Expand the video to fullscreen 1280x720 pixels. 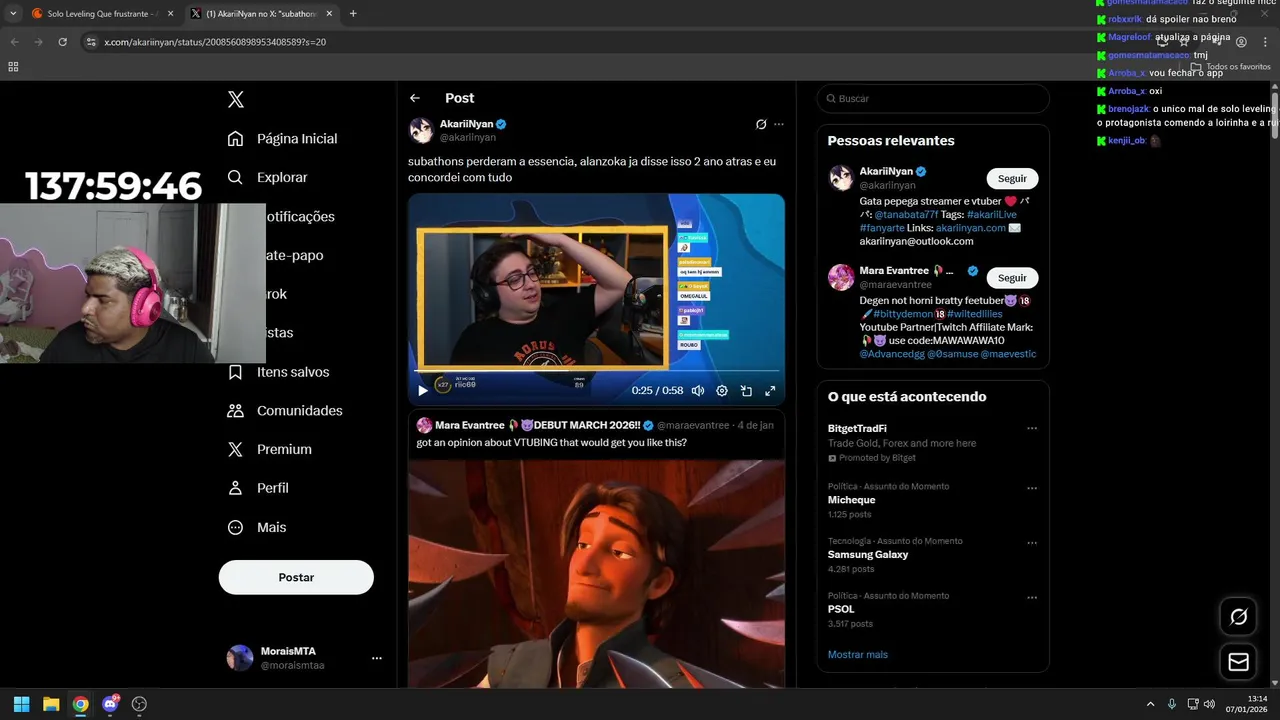click(x=770, y=391)
